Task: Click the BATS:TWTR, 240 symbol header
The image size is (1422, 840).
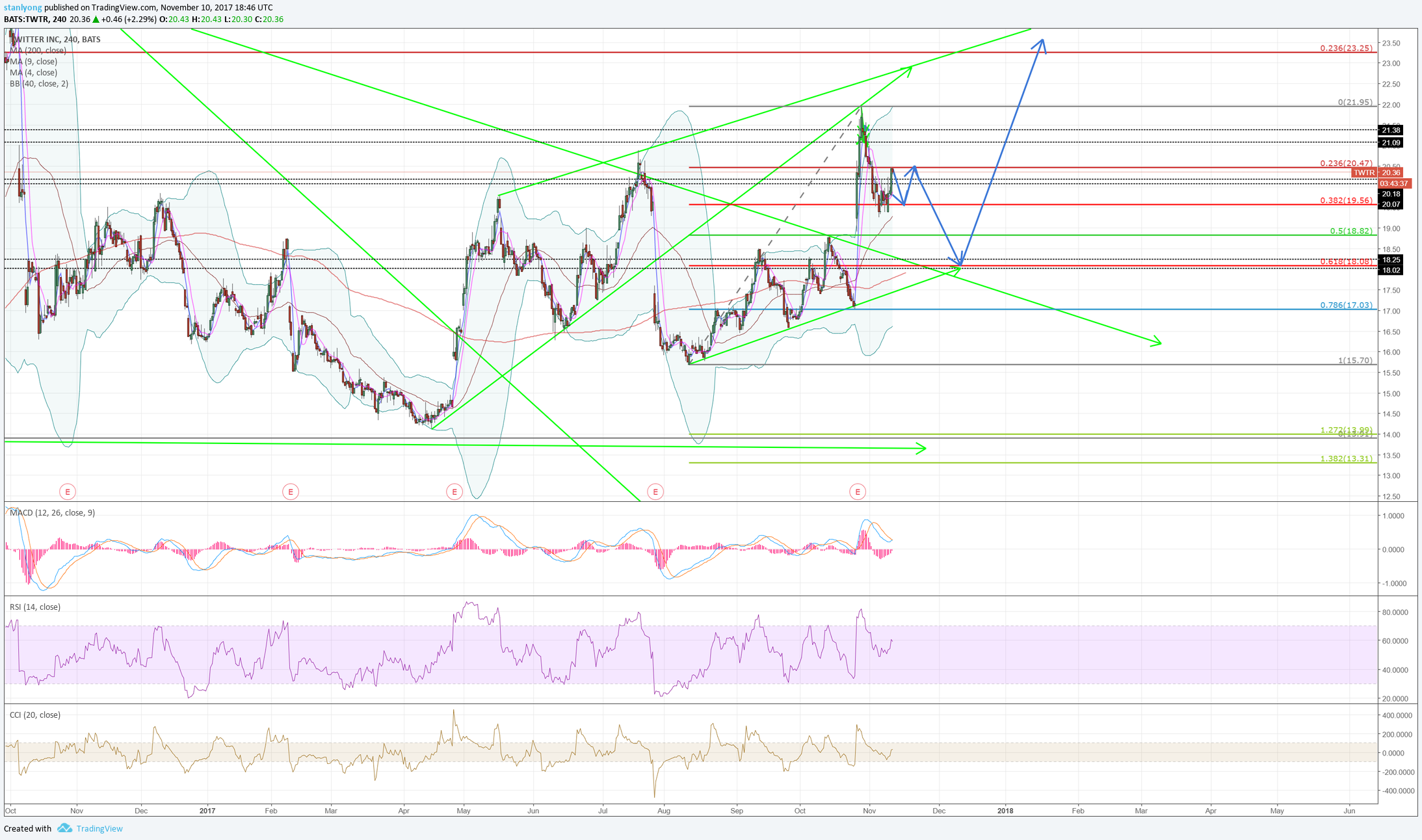Action: point(35,20)
